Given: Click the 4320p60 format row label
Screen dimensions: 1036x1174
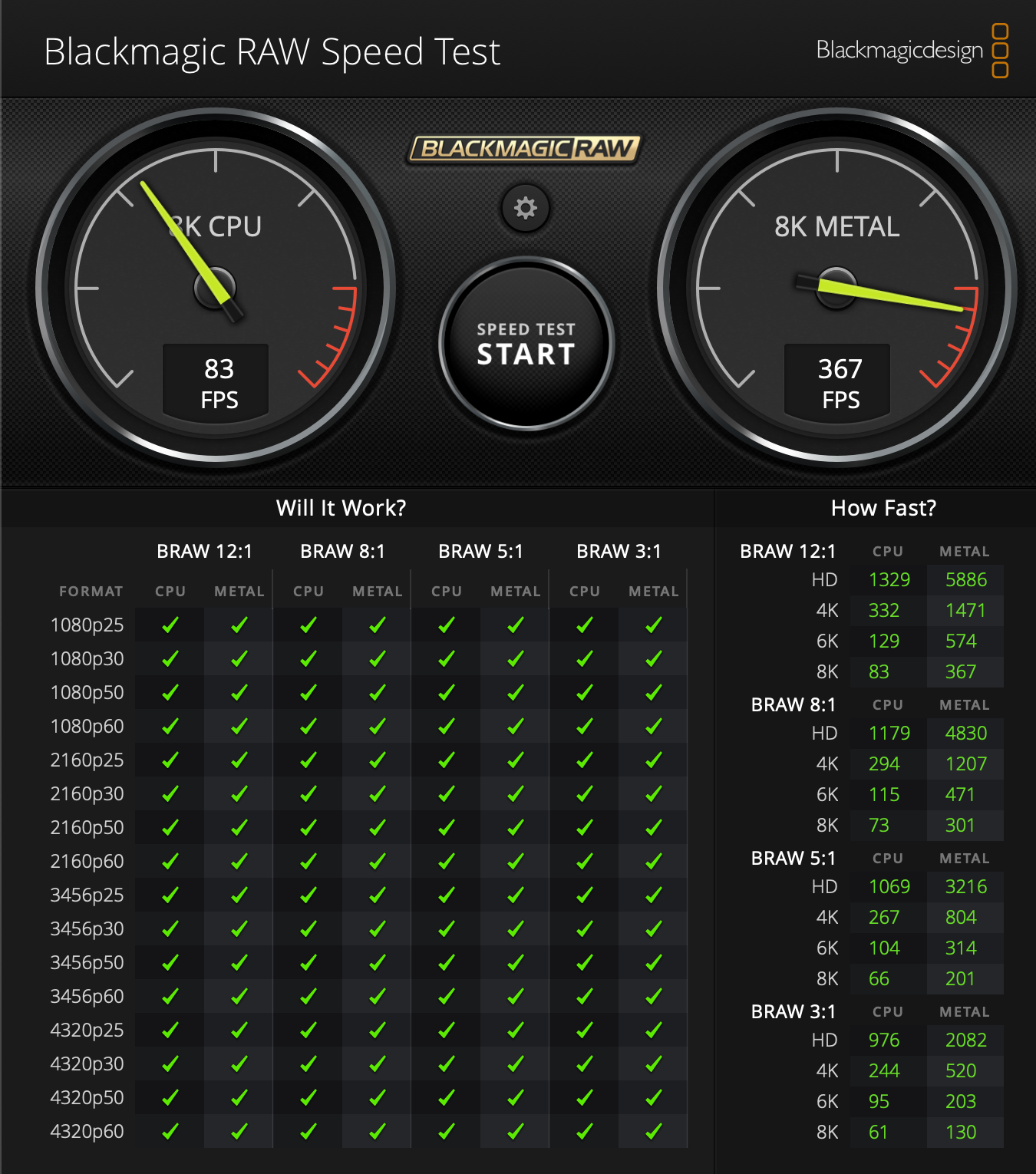Looking at the screenshot, I should (x=87, y=1132).
